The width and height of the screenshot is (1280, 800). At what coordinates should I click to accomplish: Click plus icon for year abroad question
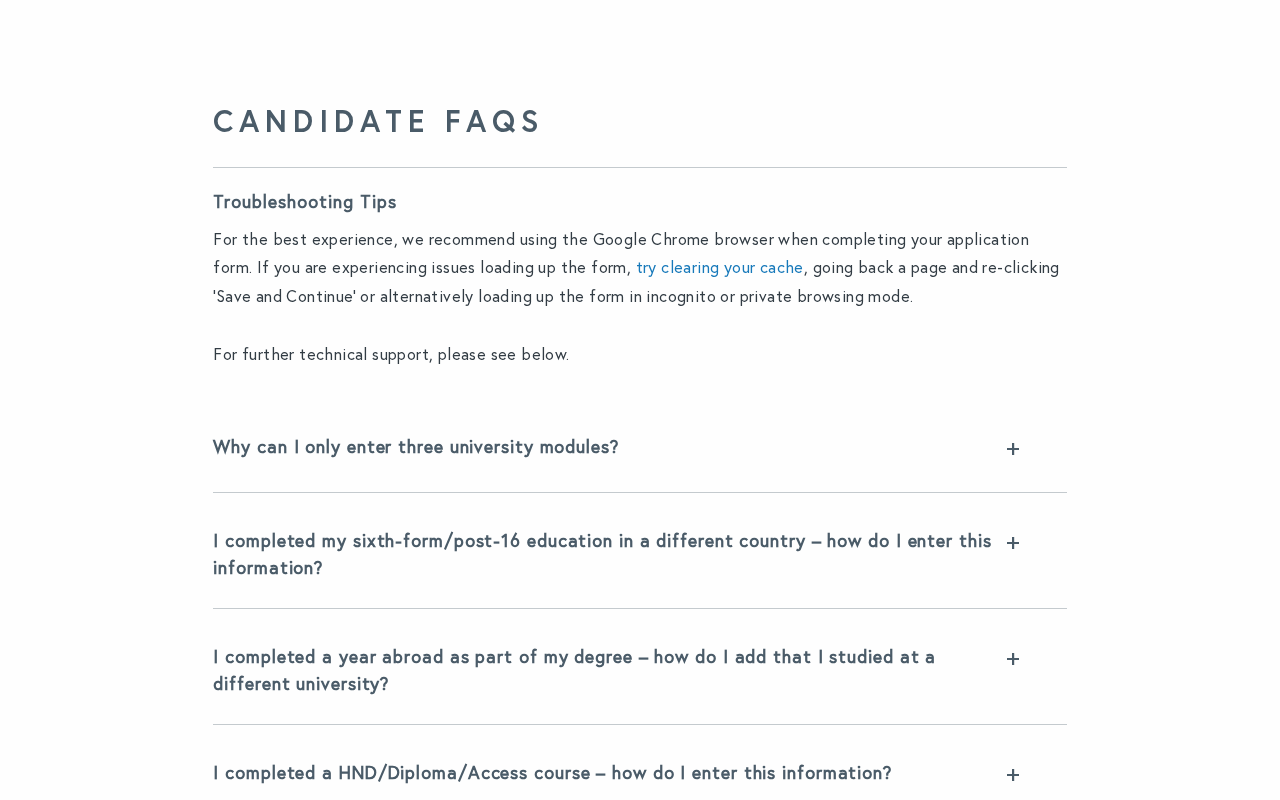[1013, 659]
